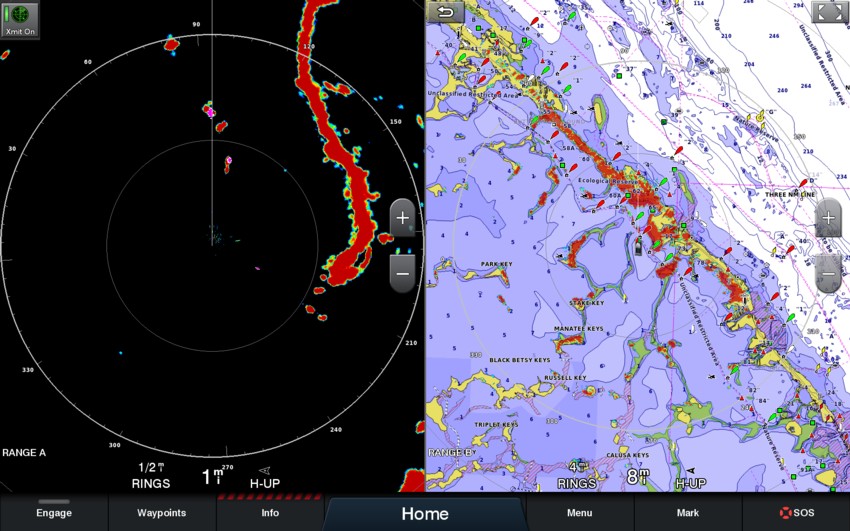Screen dimensions: 850x531
Task: Select the vessel icon on the chart
Action: 638,247
